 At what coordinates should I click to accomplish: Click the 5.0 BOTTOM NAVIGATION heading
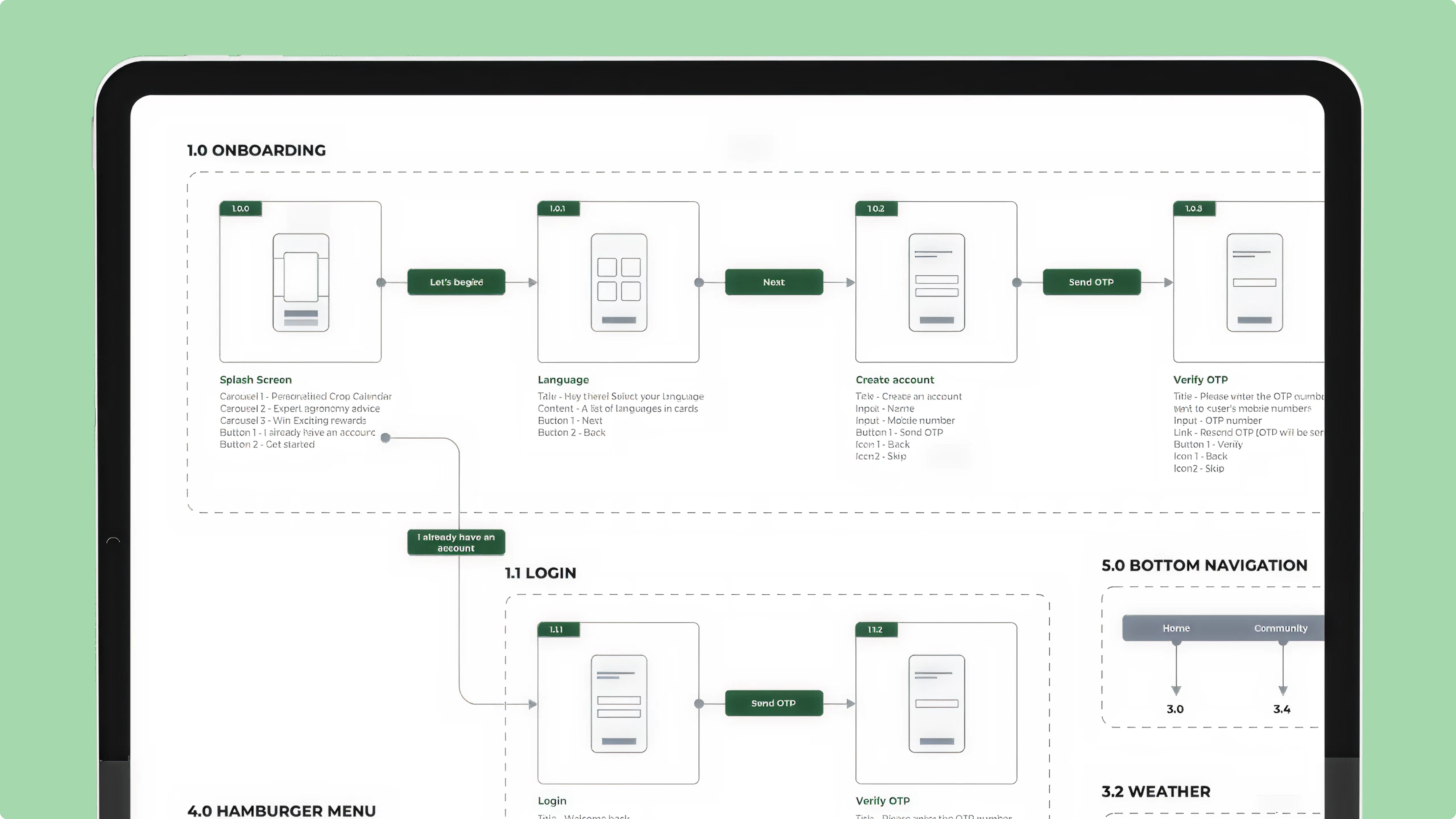(1205, 565)
